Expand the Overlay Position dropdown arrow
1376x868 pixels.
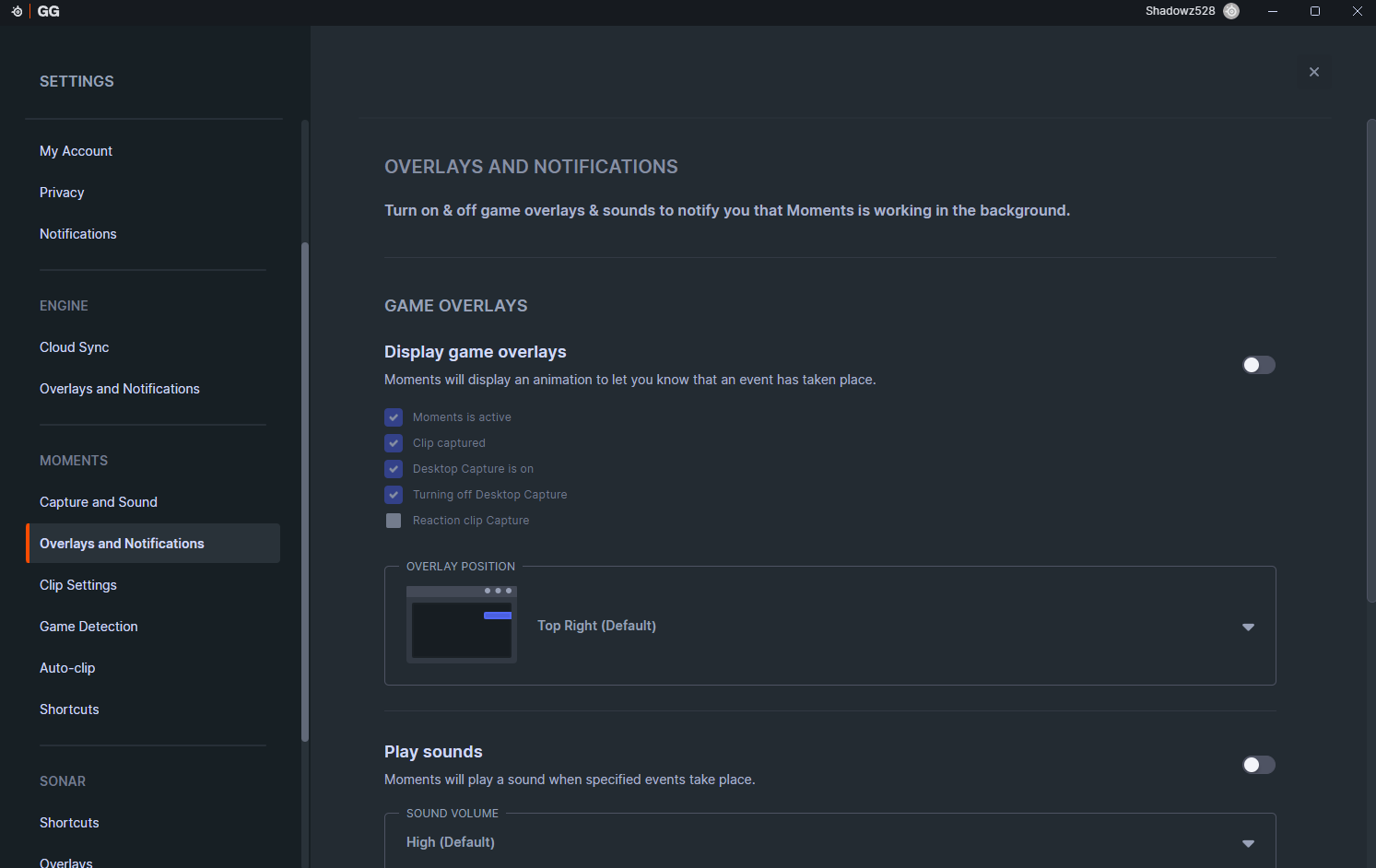(1248, 627)
